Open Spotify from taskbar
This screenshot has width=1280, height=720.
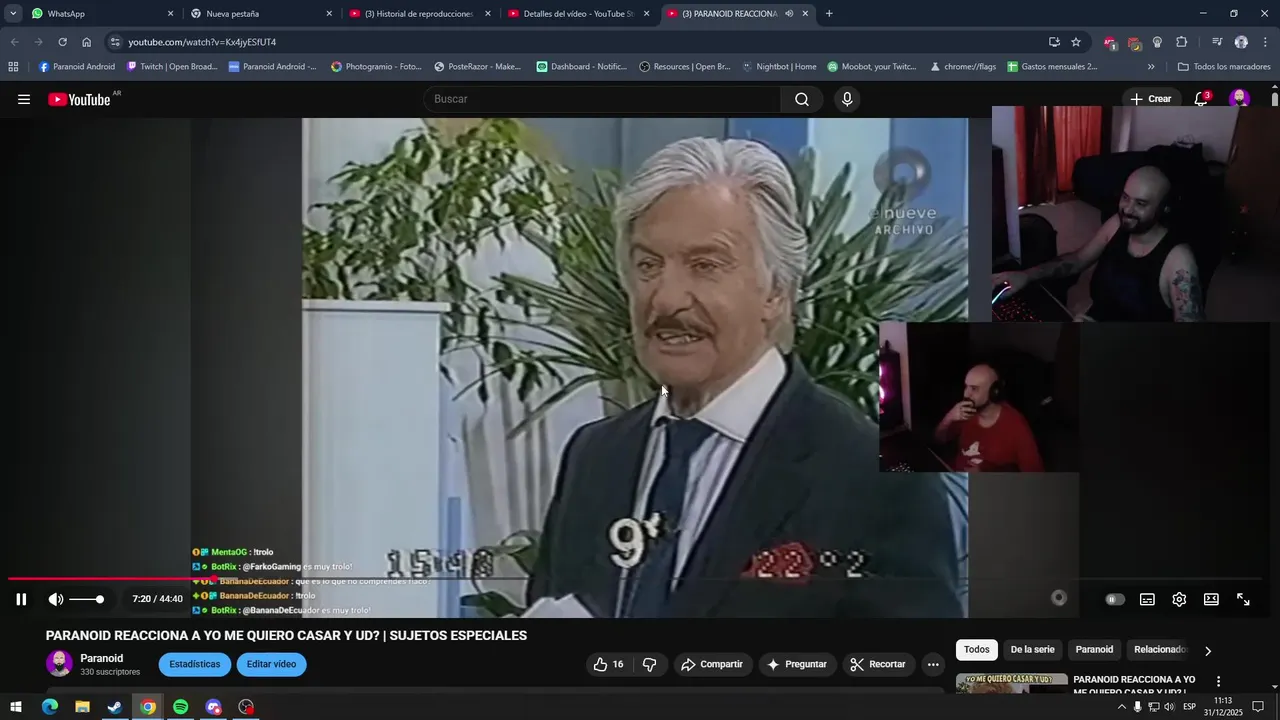tap(181, 707)
